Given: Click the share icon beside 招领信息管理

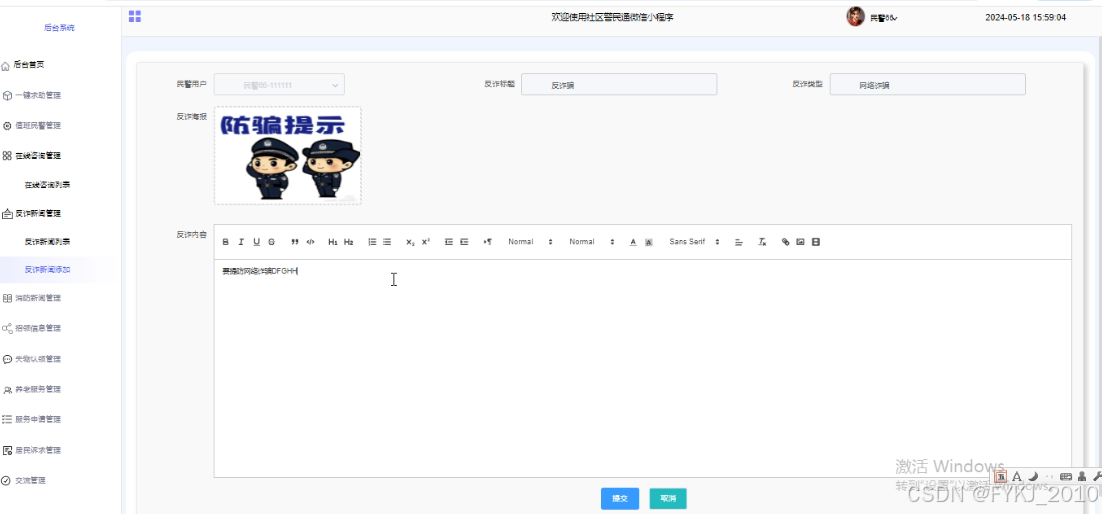Looking at the screenshot, I should coord(7,328).
